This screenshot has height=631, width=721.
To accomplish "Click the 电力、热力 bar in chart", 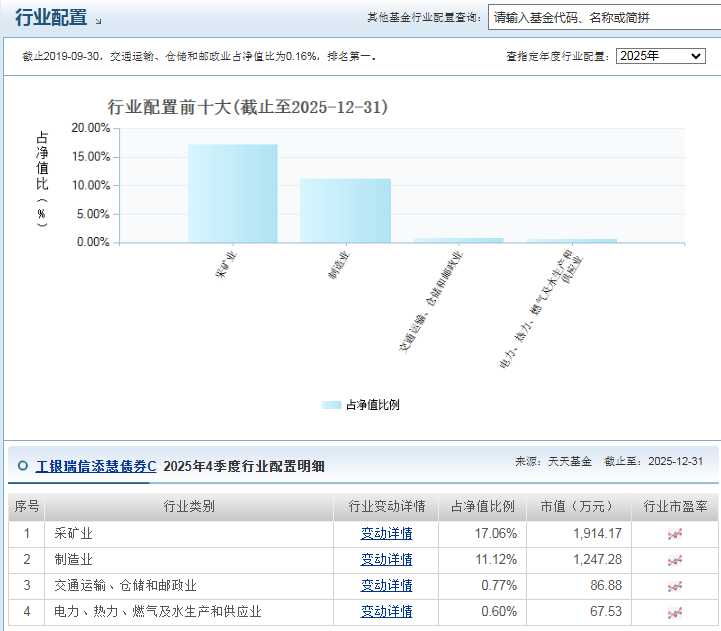I will pyautogui.click(x=572, y=241).
